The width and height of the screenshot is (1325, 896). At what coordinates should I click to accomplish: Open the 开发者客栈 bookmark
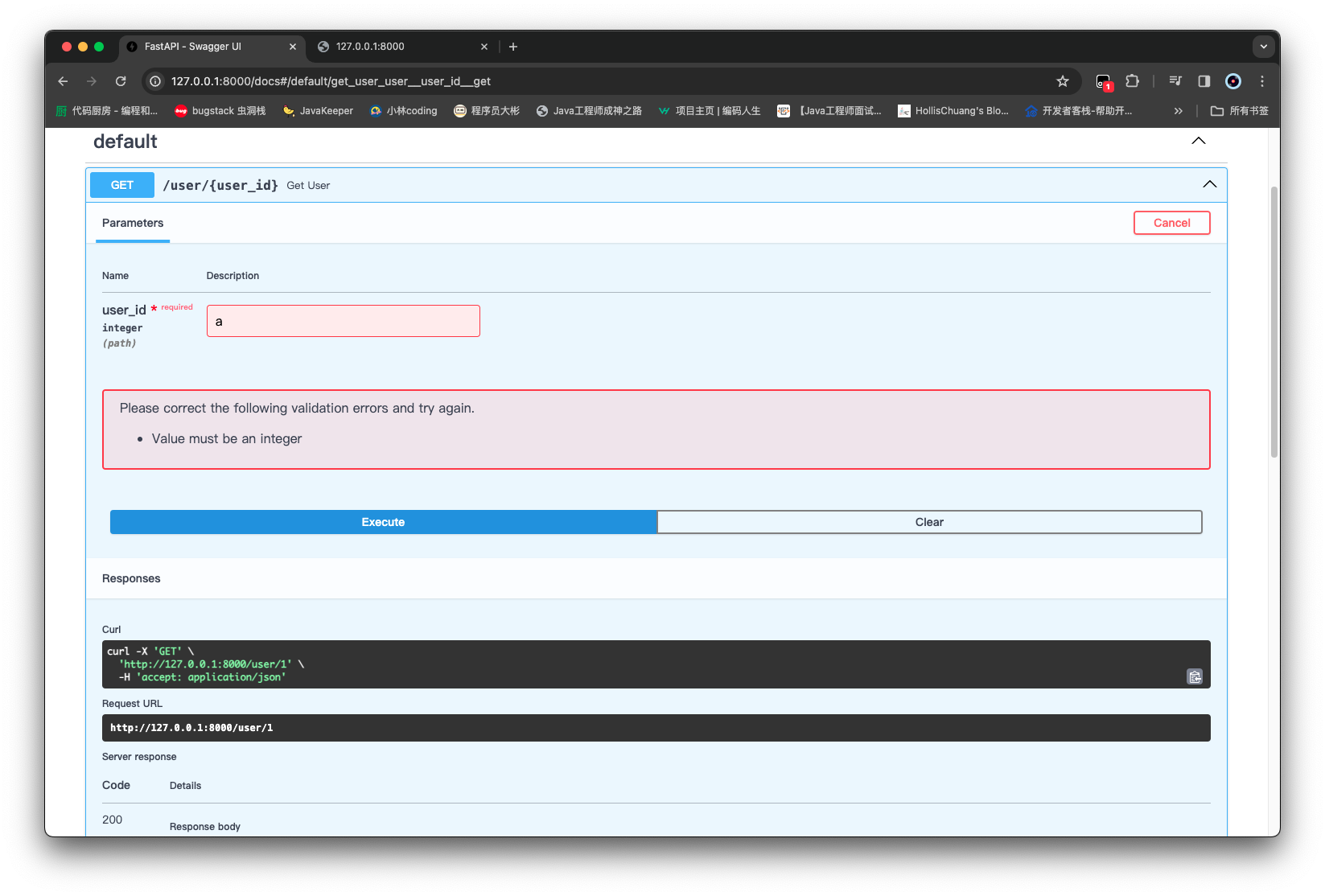pyautogui.click(x=1078, y=111)
